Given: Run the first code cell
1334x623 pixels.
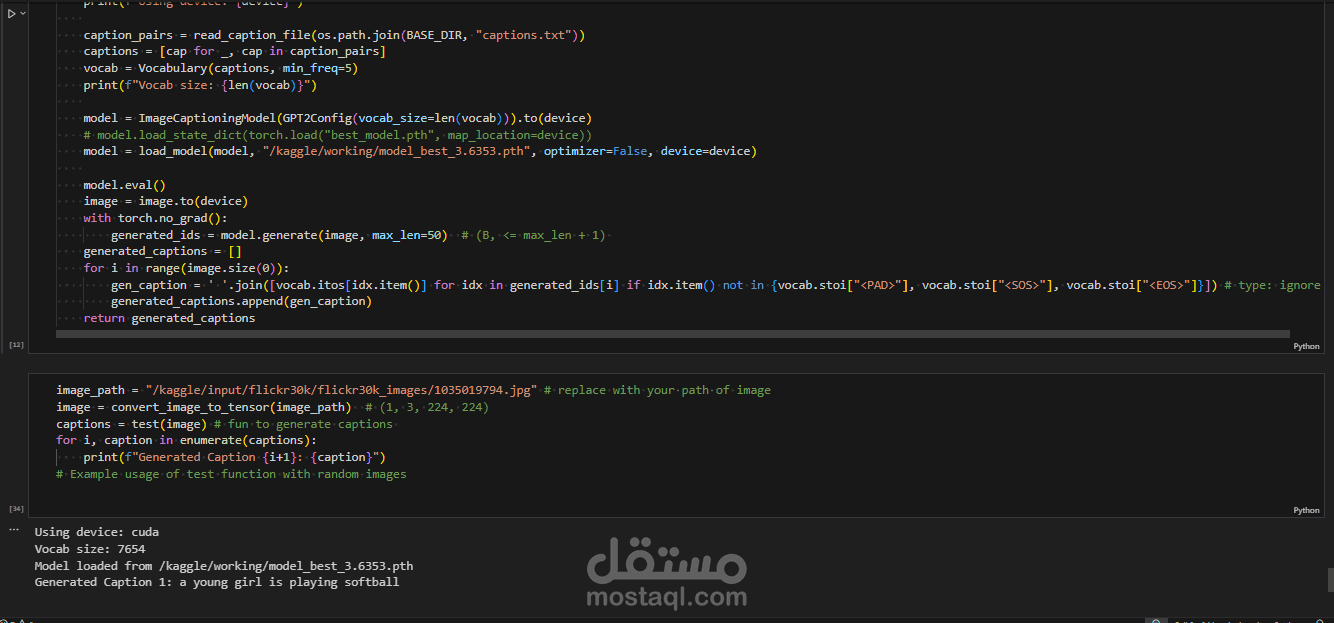Looking at the screenshot, I should [x=11, y=14].
